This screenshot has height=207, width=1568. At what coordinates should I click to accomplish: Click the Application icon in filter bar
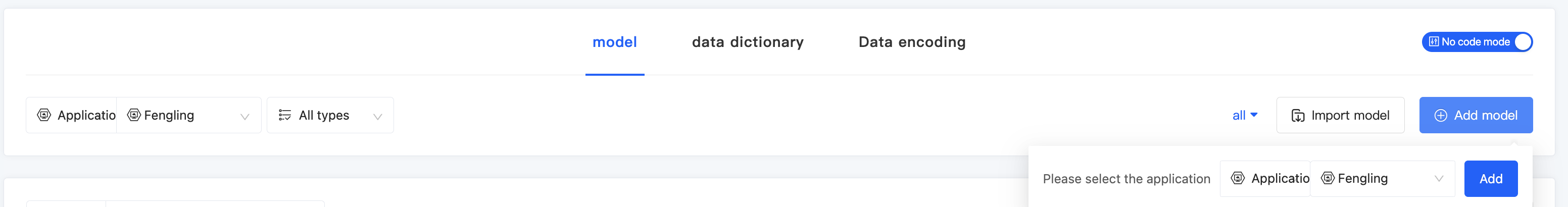coord(44,115)
